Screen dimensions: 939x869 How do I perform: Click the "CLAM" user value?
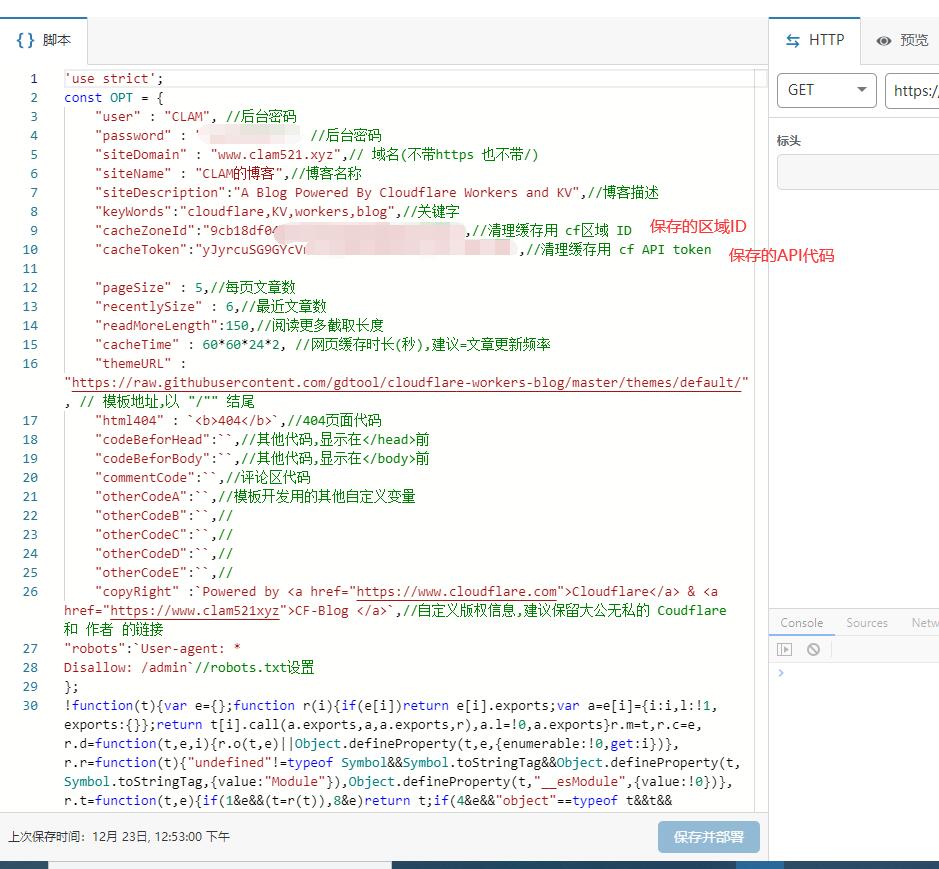[187, 117]
